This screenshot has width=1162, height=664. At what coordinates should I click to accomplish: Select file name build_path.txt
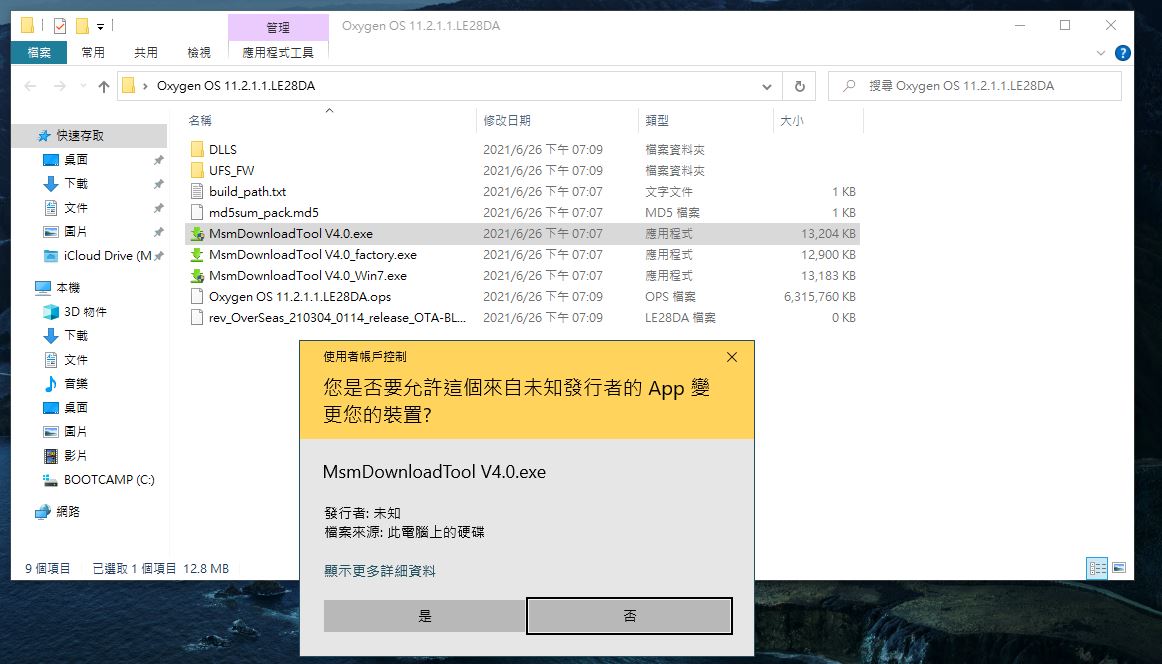click(248, 191)
